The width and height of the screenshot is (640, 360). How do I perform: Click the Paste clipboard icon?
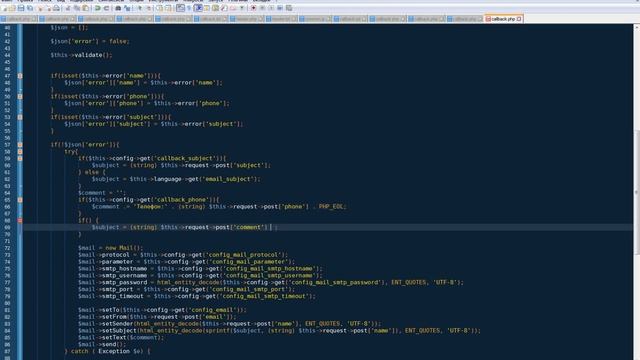coord(85,8)
